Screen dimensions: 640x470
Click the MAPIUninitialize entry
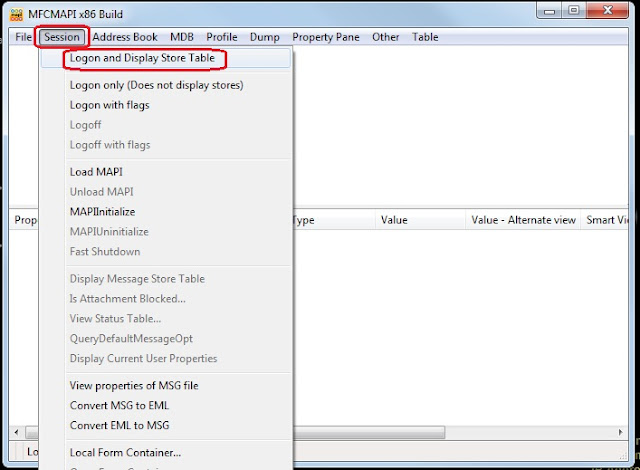tap(166, 232)
